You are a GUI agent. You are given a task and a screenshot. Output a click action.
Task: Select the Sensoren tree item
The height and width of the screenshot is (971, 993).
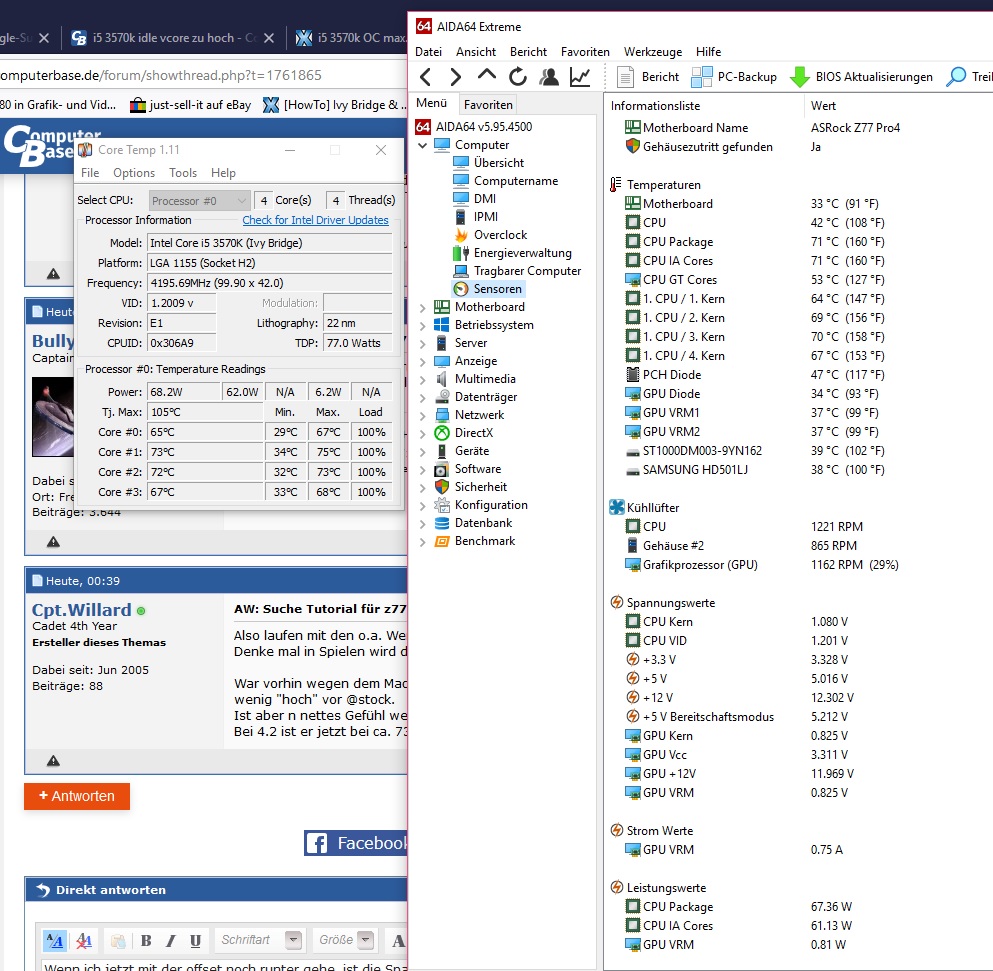coord(497,289)
